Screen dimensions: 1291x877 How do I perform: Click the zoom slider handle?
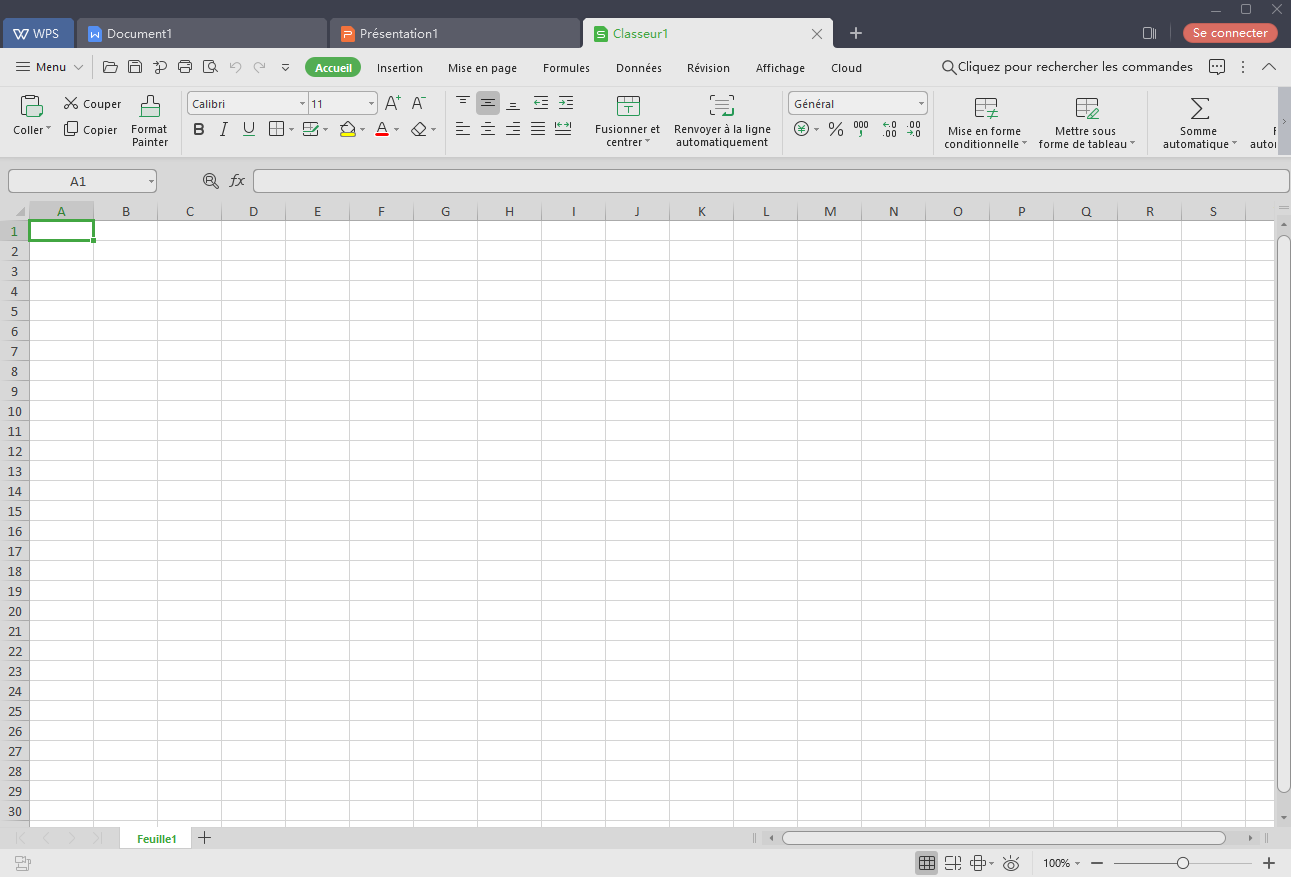[1183, 863]
